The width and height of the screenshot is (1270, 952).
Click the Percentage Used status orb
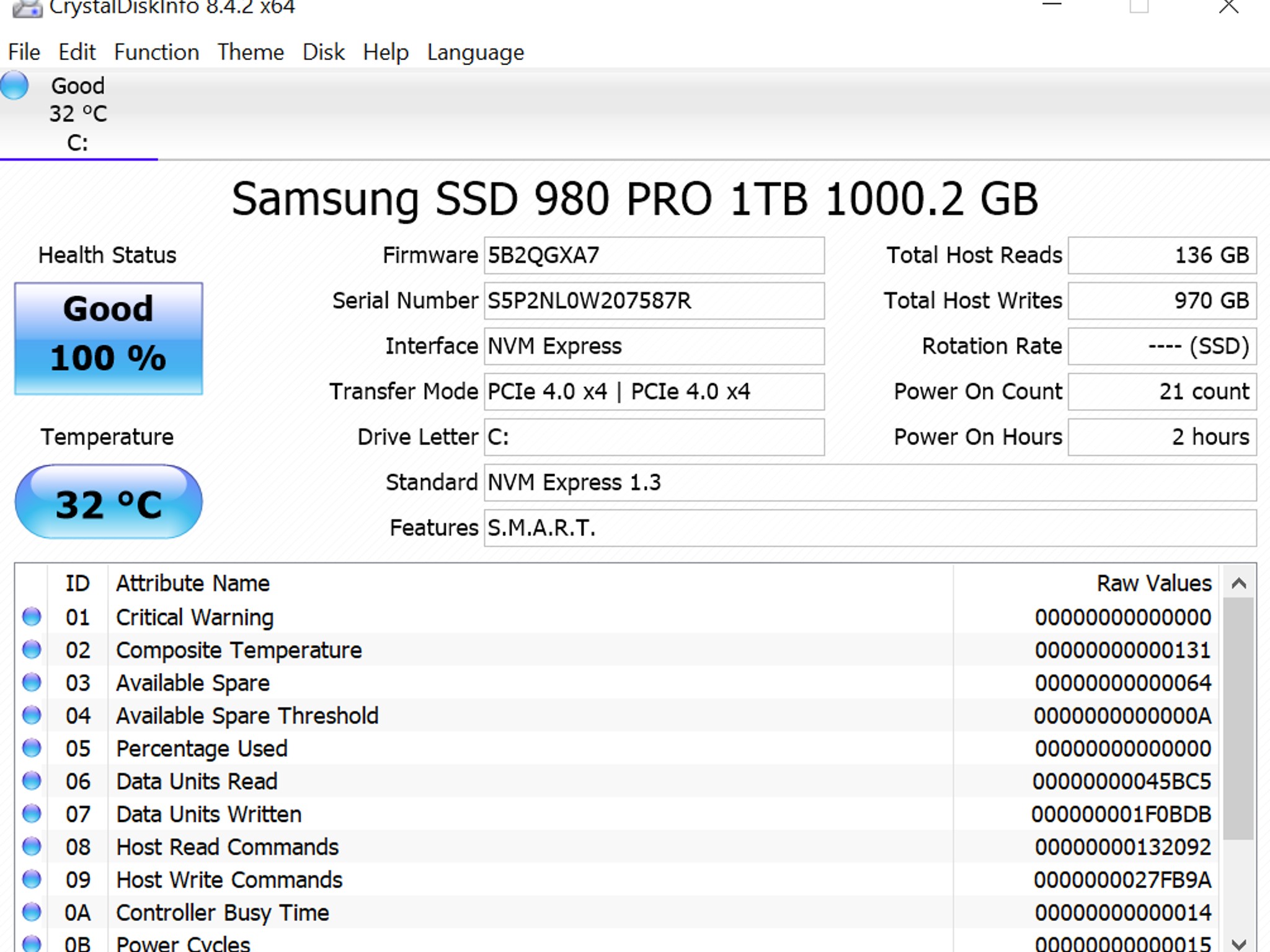pos(32,748)
